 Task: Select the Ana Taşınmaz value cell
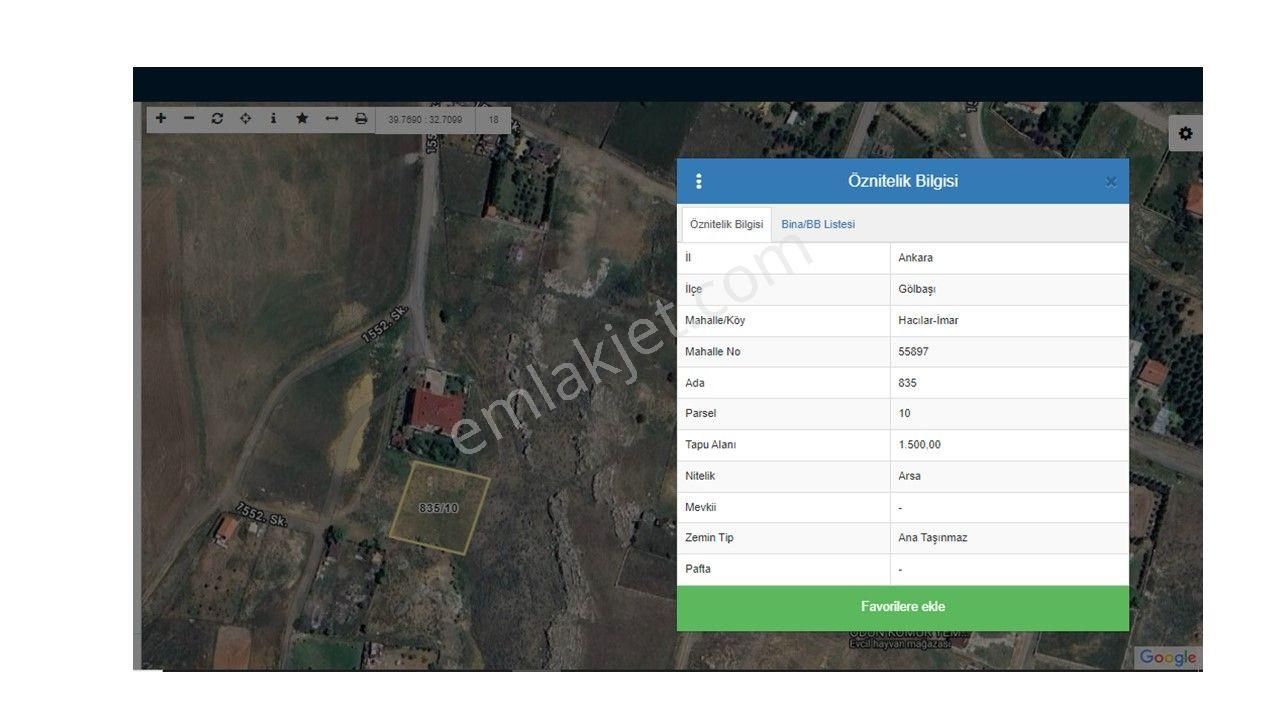[1009, 538]
